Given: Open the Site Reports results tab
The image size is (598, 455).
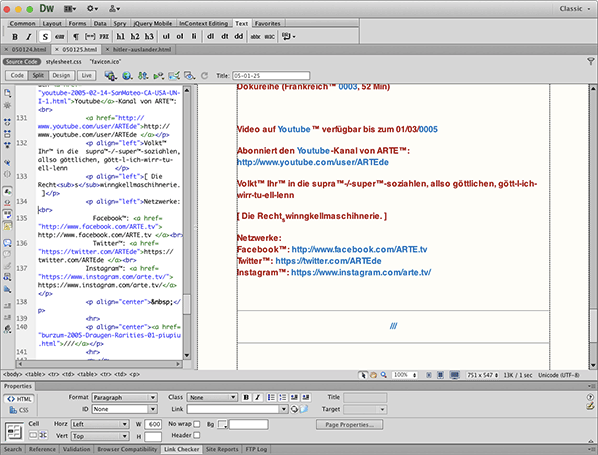Looking at the screenshot, I should [222, 449].
